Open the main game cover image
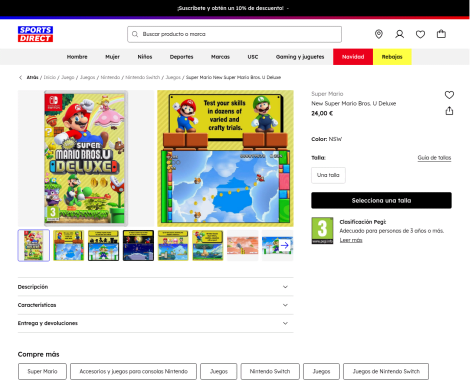Image resolution: width=475 pixels, height=380 pixels. pos(86,158)
